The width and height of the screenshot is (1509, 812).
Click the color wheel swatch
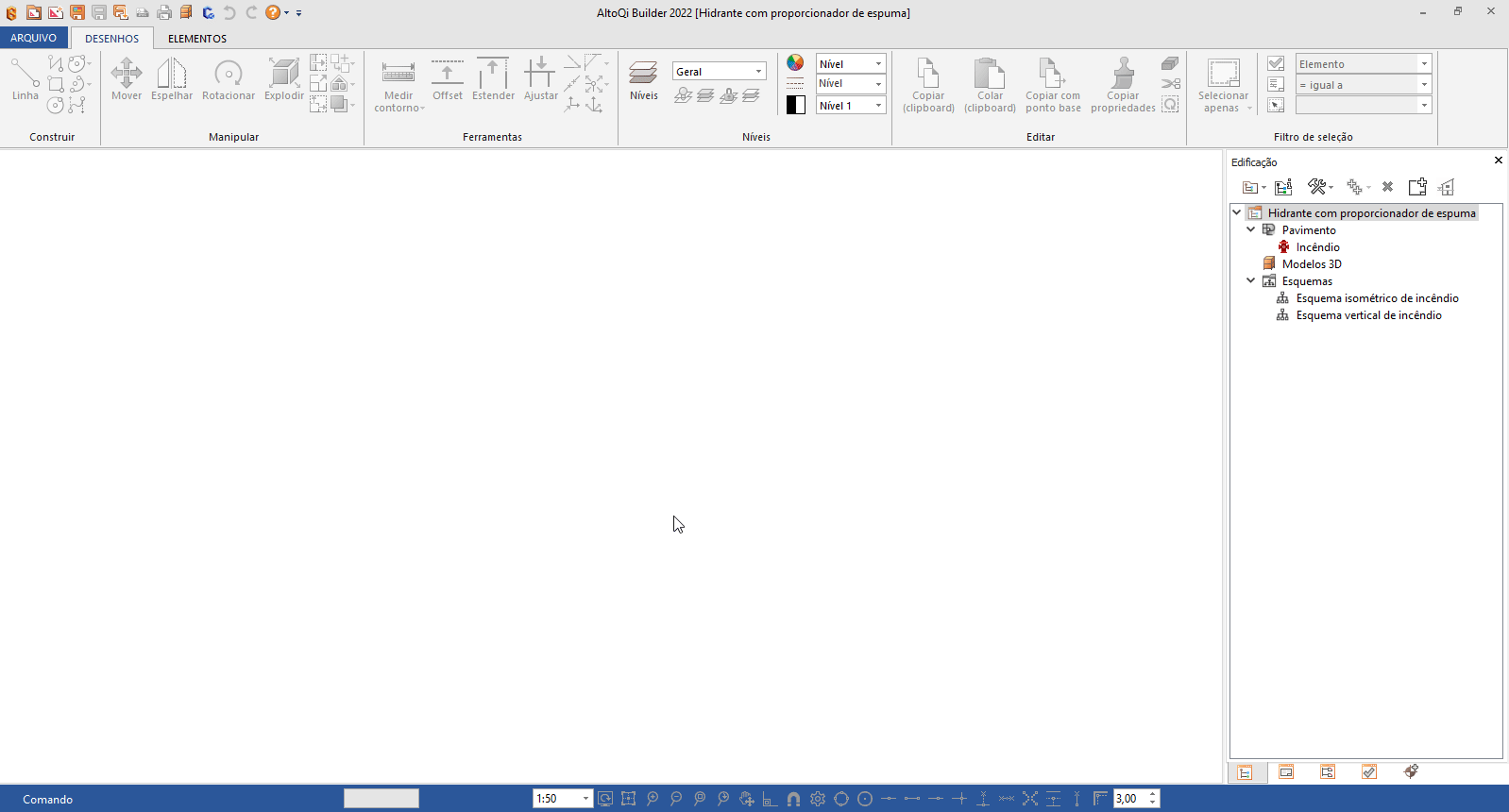pos(795,62)
